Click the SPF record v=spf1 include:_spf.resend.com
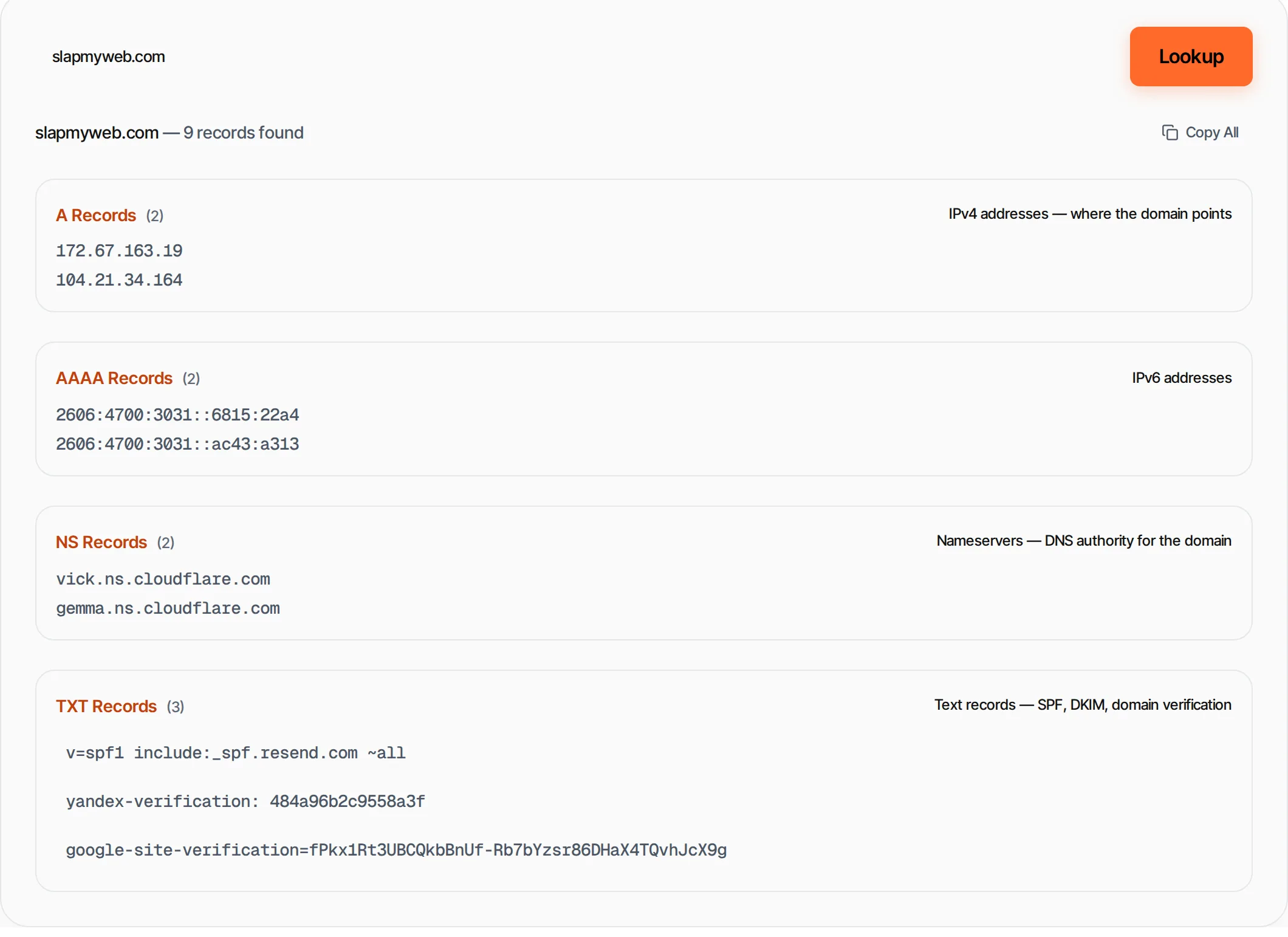1288x937 pixels. [236, 753]
